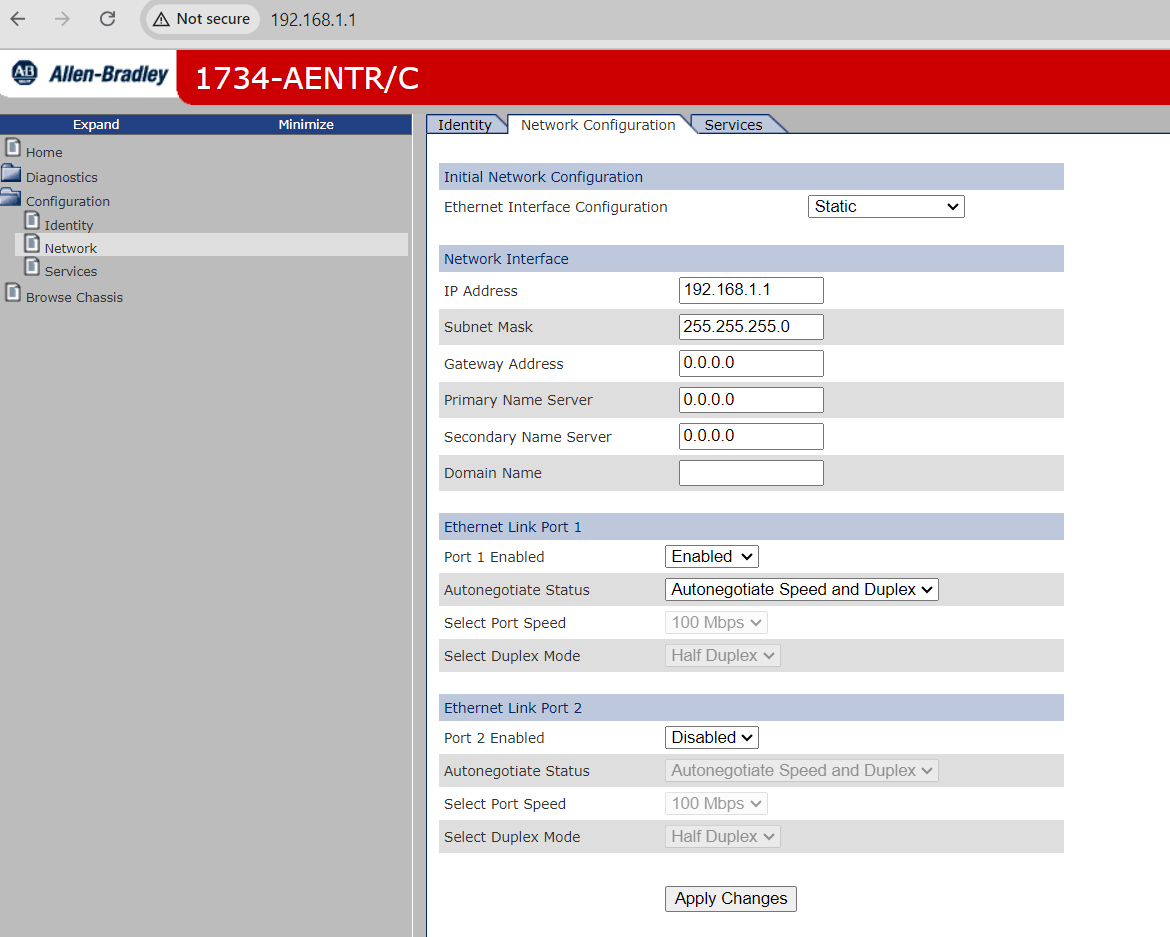Select Identity under Configuration in sidebar

click(x=69, y=225)
